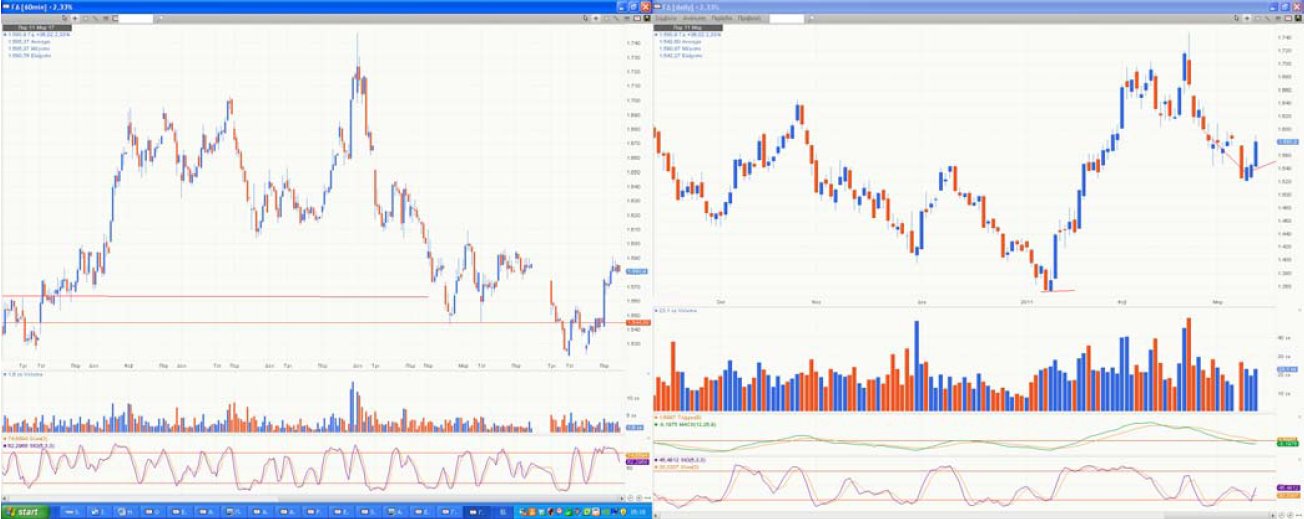Open the leftmost menu in daily chart window
Screen dimensions: 1304x519
pyautogui.click(x=666, y=18)
